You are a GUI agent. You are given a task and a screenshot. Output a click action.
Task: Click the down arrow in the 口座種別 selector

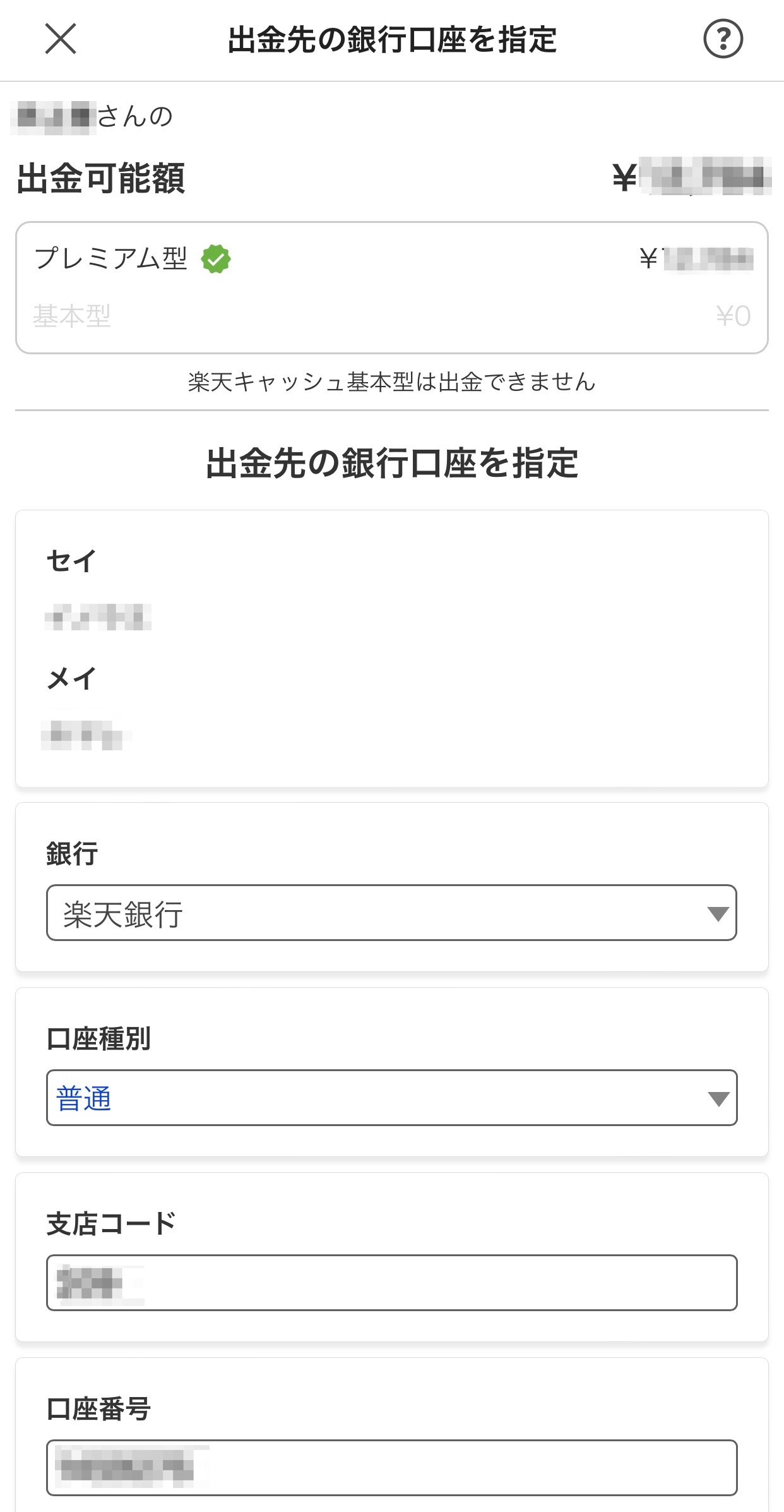tap(718, 1099)
